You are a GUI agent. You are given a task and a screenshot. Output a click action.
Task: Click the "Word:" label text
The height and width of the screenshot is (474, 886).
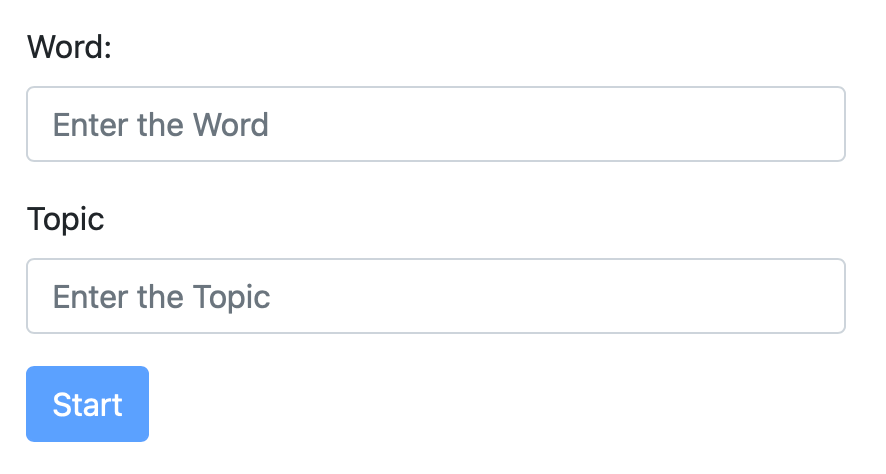69,47
